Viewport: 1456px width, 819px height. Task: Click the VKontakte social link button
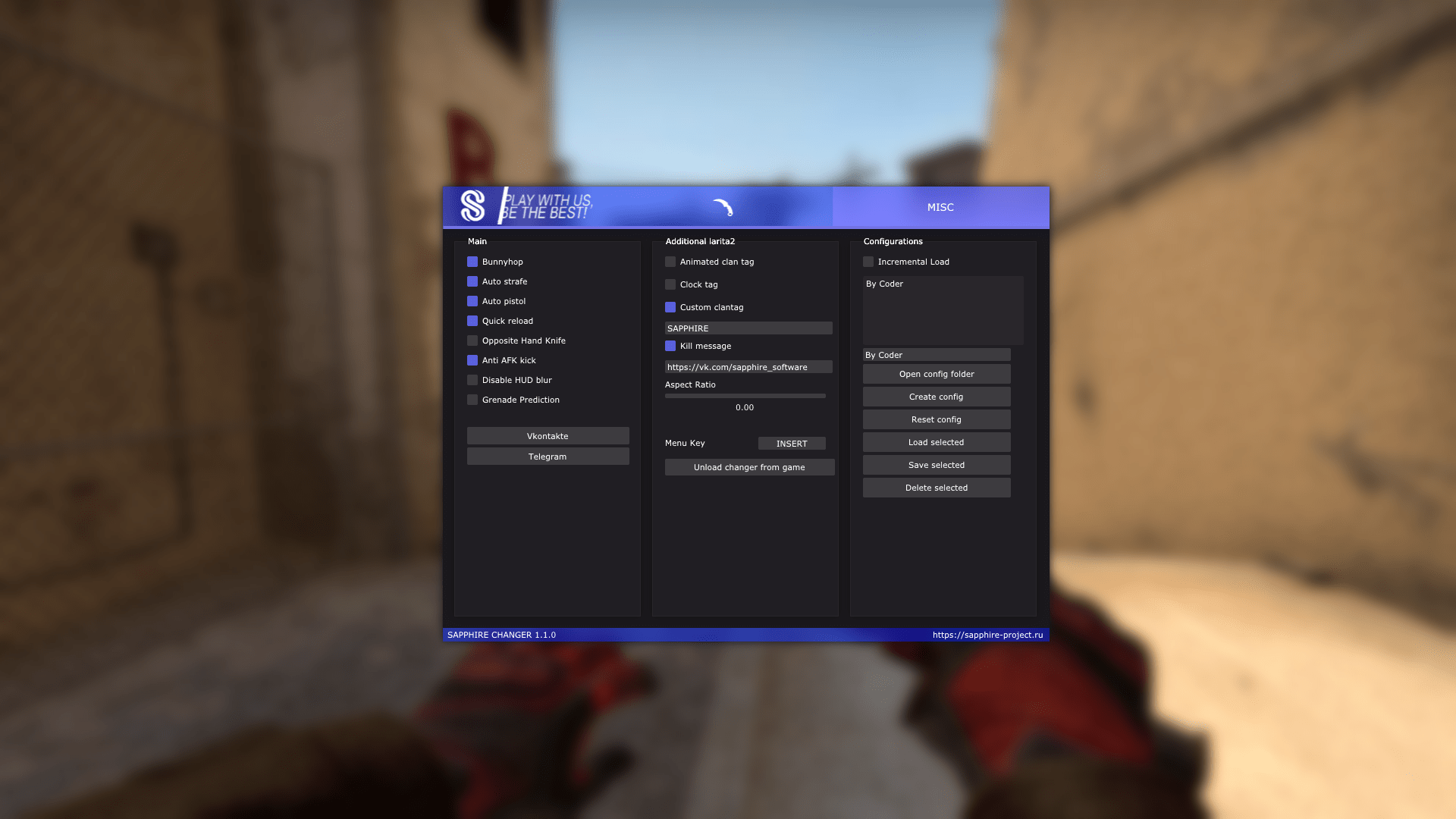click(x=547, y=435)
